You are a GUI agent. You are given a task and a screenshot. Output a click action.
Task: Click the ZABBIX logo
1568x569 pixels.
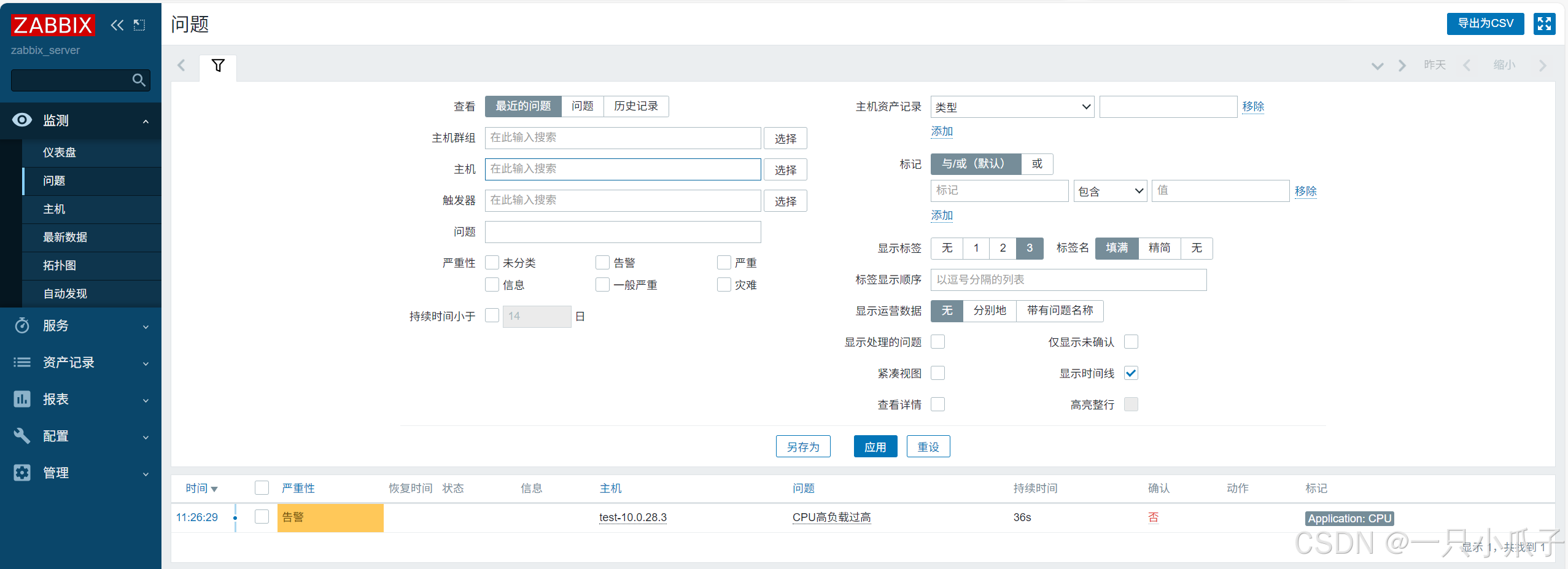[x=53, y=25]
